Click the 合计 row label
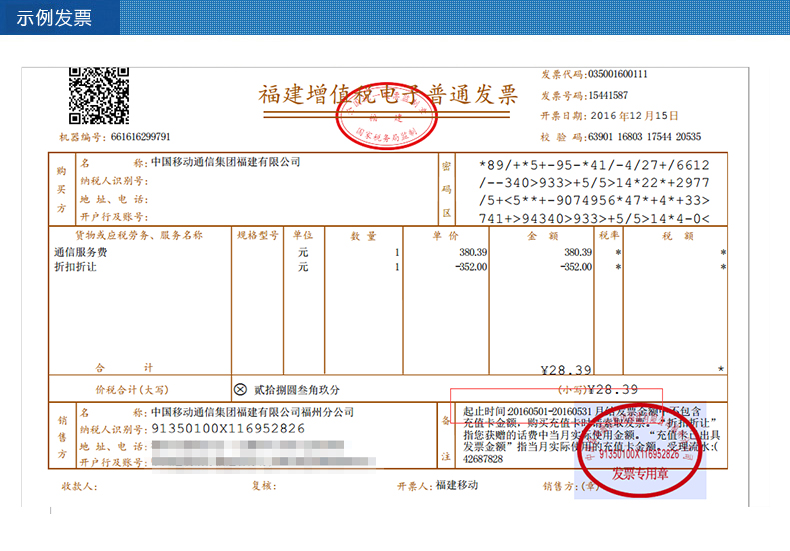Image resolution: width=790 pixels, height=551 pixels. [124, 368]
